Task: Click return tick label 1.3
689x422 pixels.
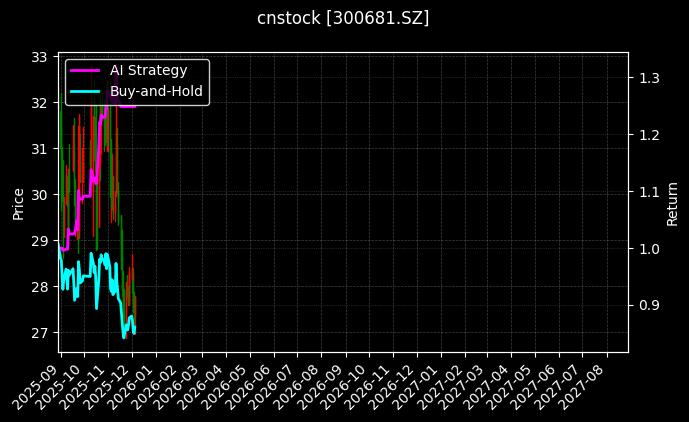Action: click(649, 78)
